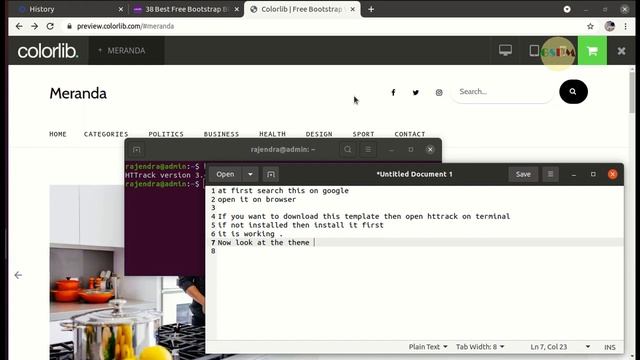Viewport: 640px width, 360px height.
Task: Open Chrome three-dot menu
Action: [x=625, y=26]
